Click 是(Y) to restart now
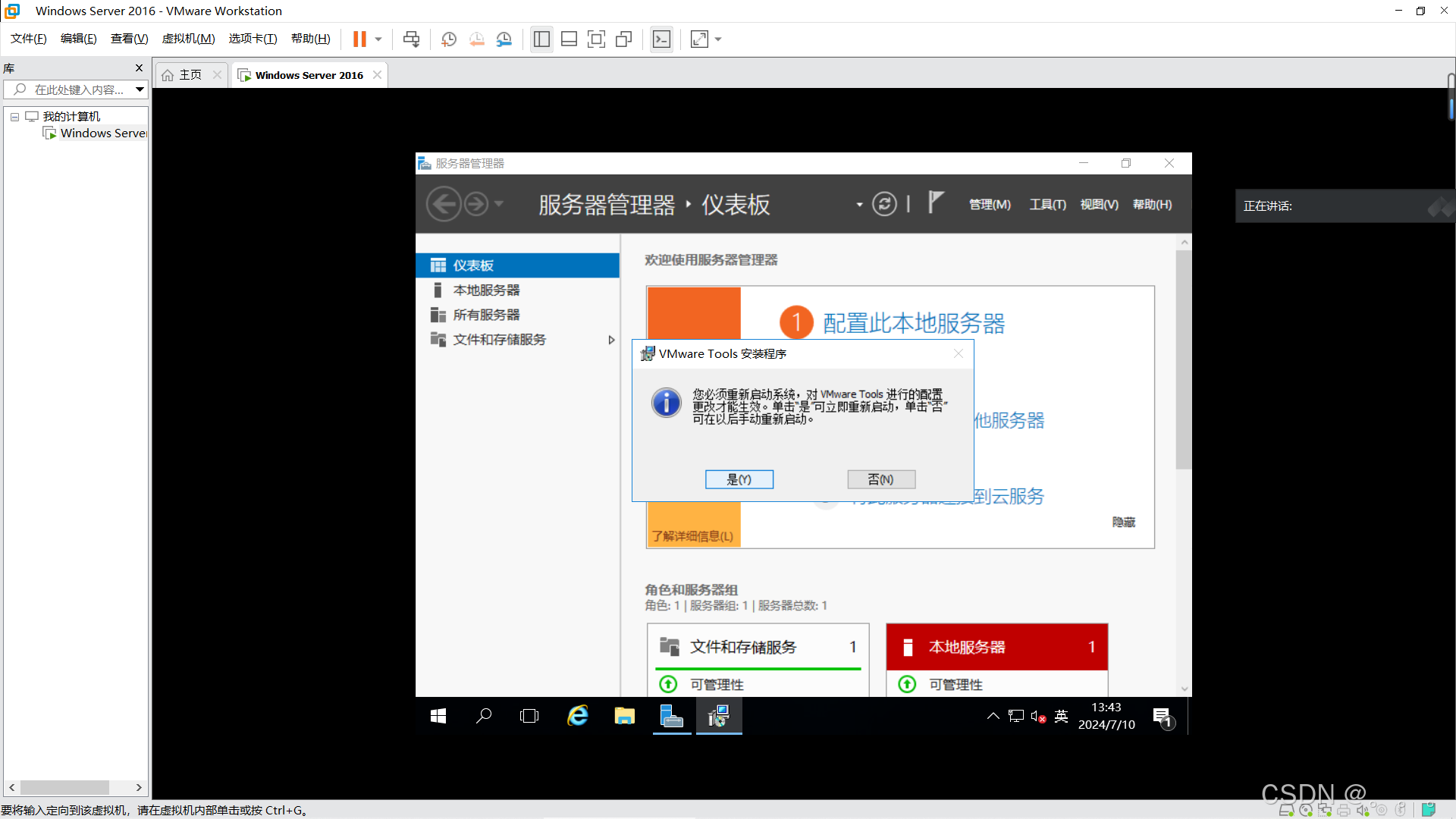Image resolution: width=1456 pixels, height=819 pixels. (739, 479)
